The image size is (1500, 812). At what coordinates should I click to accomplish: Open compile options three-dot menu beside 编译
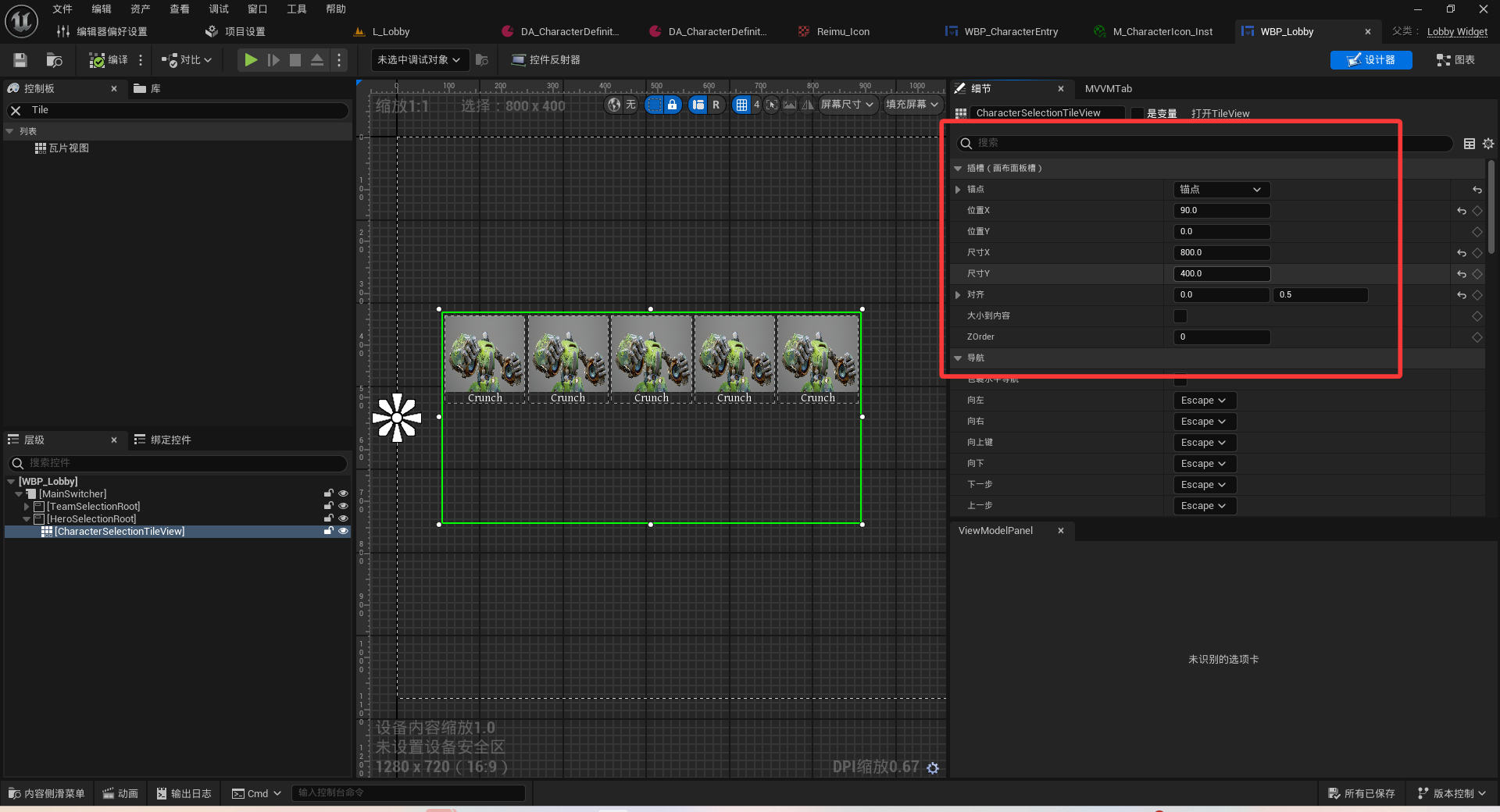pyautogui.click(x=141, y=60)
